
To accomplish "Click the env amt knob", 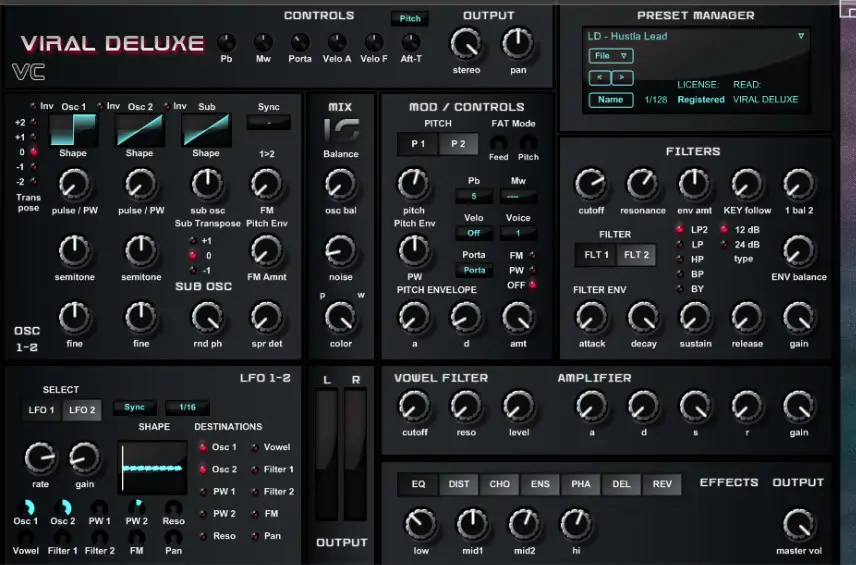I will pos(694,185).
